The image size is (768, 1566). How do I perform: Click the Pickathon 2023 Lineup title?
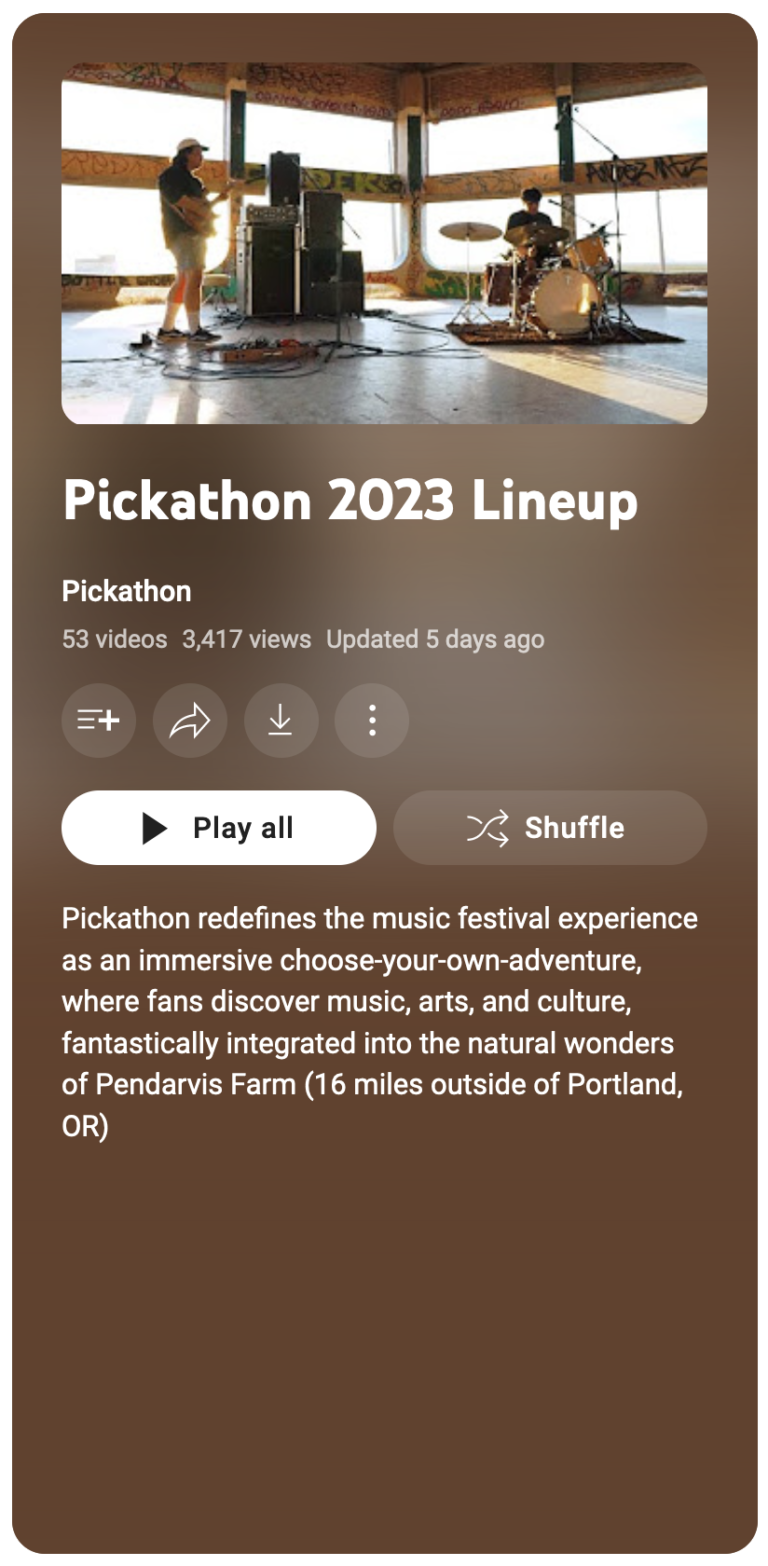350,500
